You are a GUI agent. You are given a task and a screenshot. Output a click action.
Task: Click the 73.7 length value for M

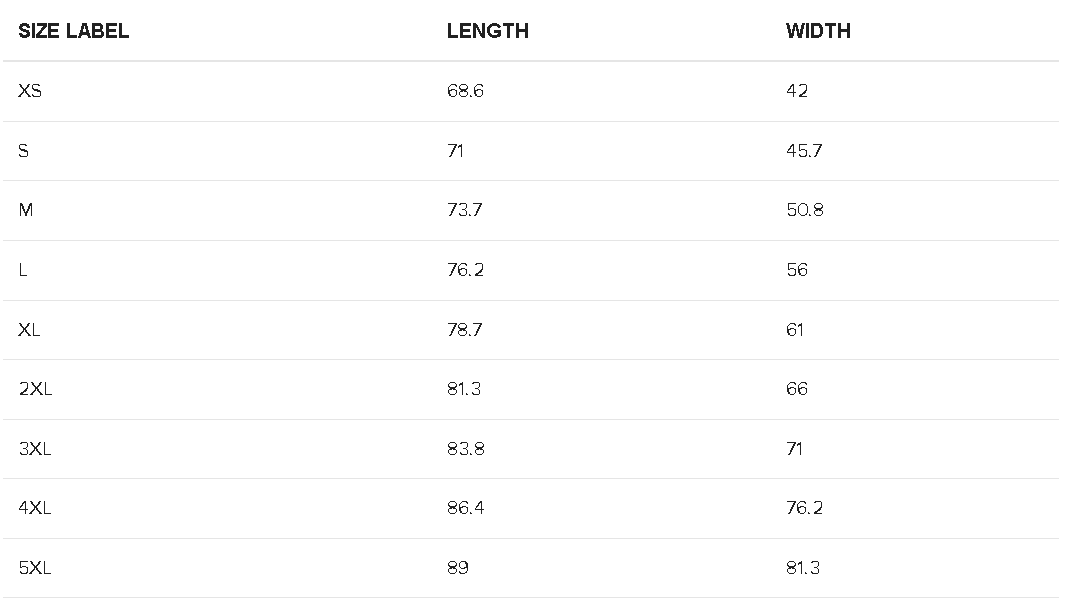pyautogui.click(x=464, y=210)
